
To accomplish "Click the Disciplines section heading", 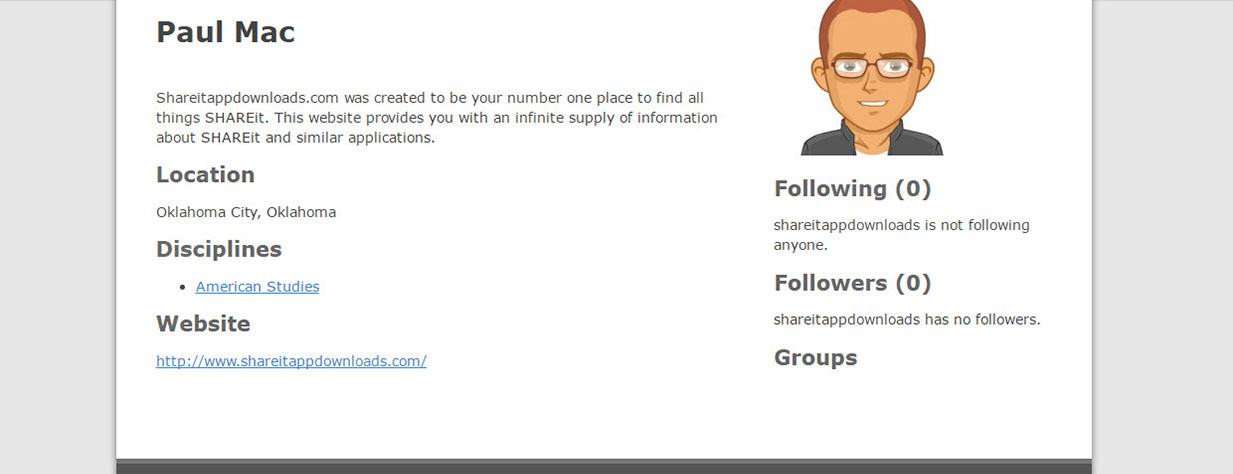I will [218, 249].
